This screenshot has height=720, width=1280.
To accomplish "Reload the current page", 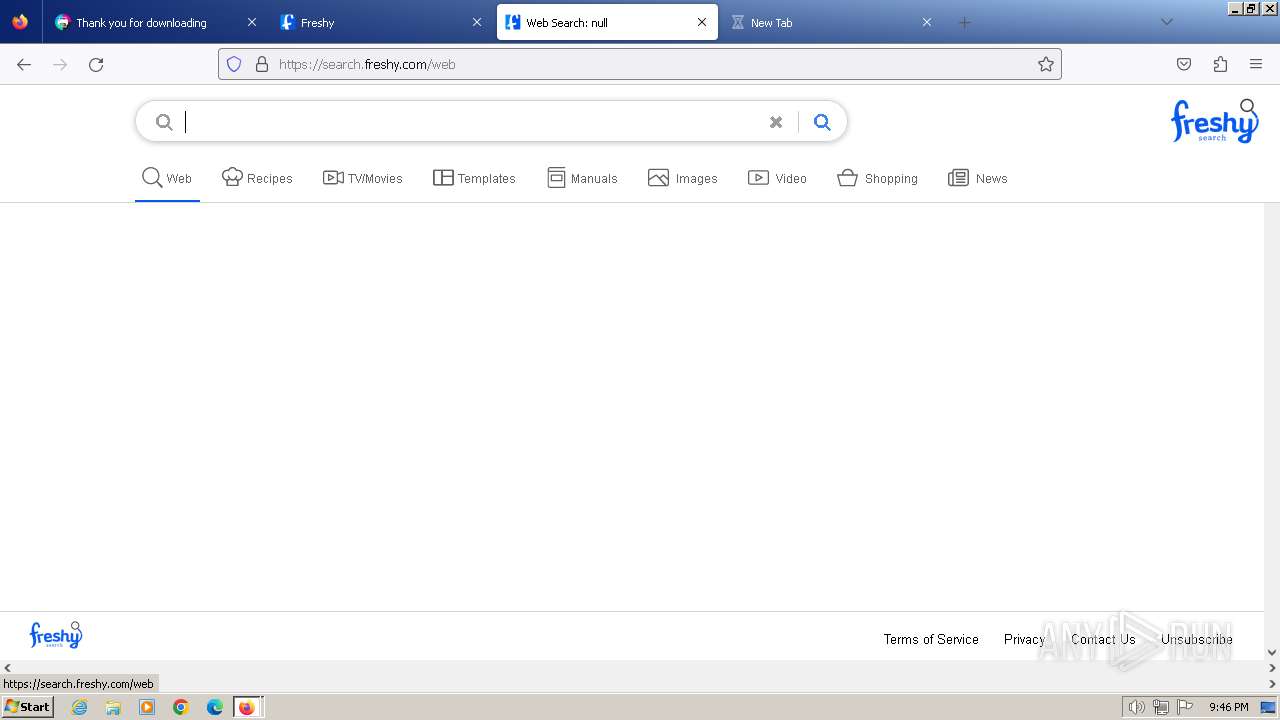I will pos(96,64).
